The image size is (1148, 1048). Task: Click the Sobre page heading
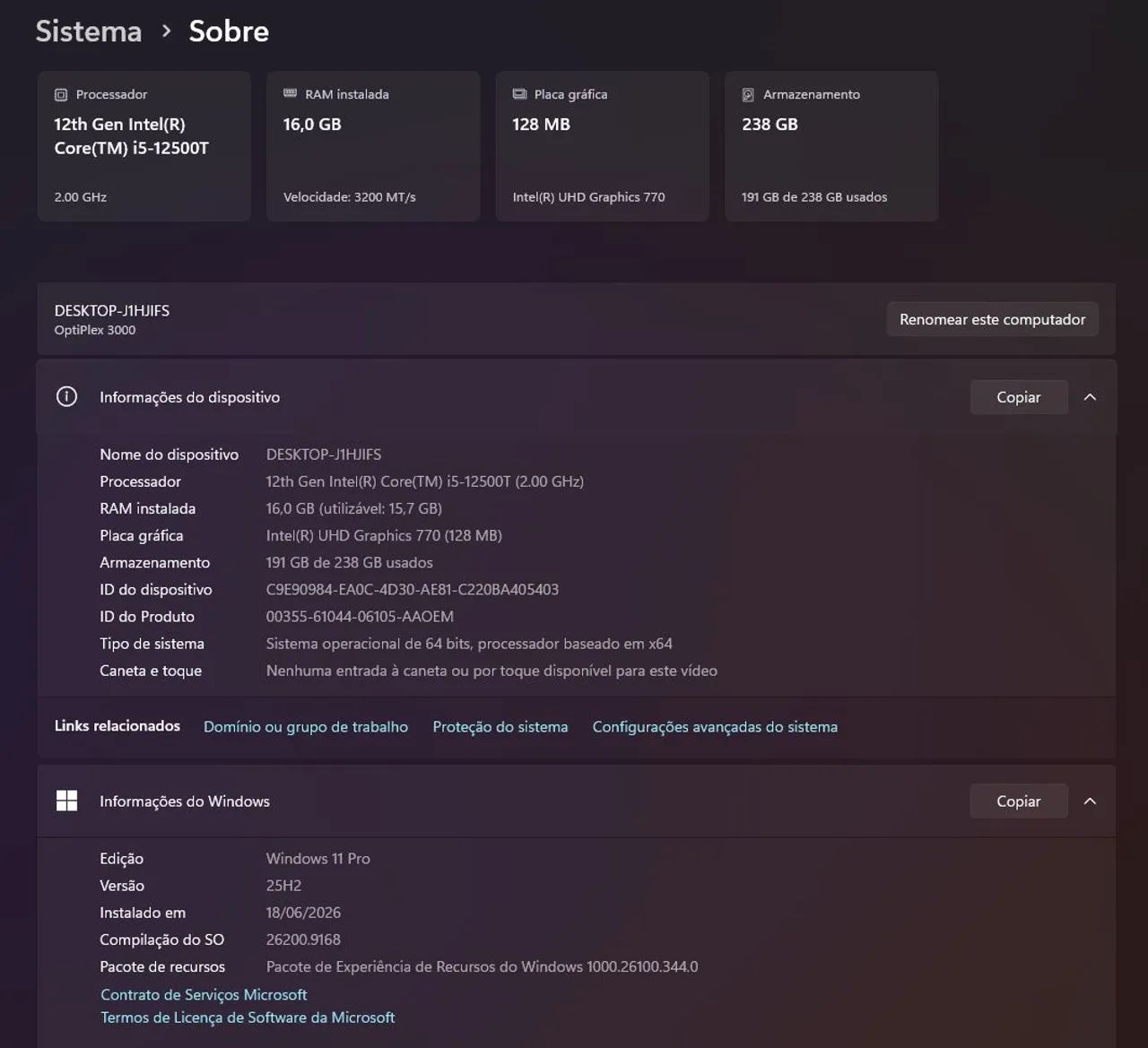(229, 30)
